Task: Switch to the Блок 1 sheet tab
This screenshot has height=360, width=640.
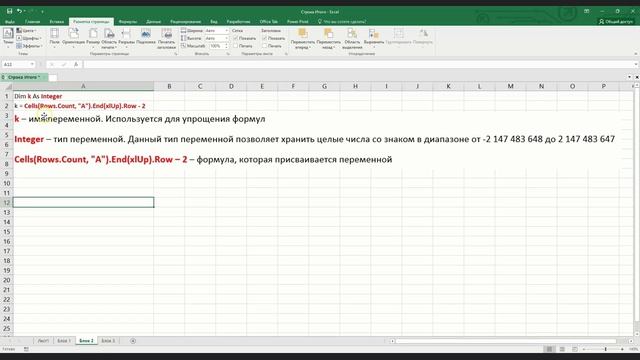Action: click(x=64, y=341)
